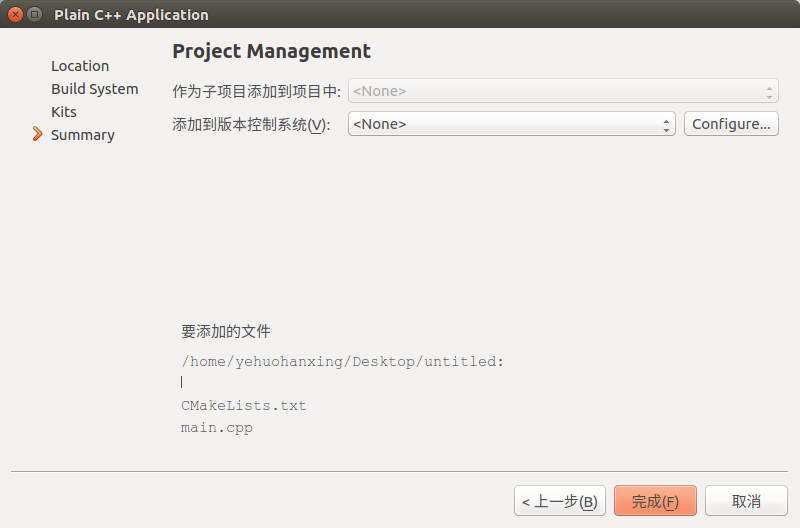Click the /home/yehuohanxing/Desktop/untitled path text
This screenshot has height=528, width=800.
point(342,362)
